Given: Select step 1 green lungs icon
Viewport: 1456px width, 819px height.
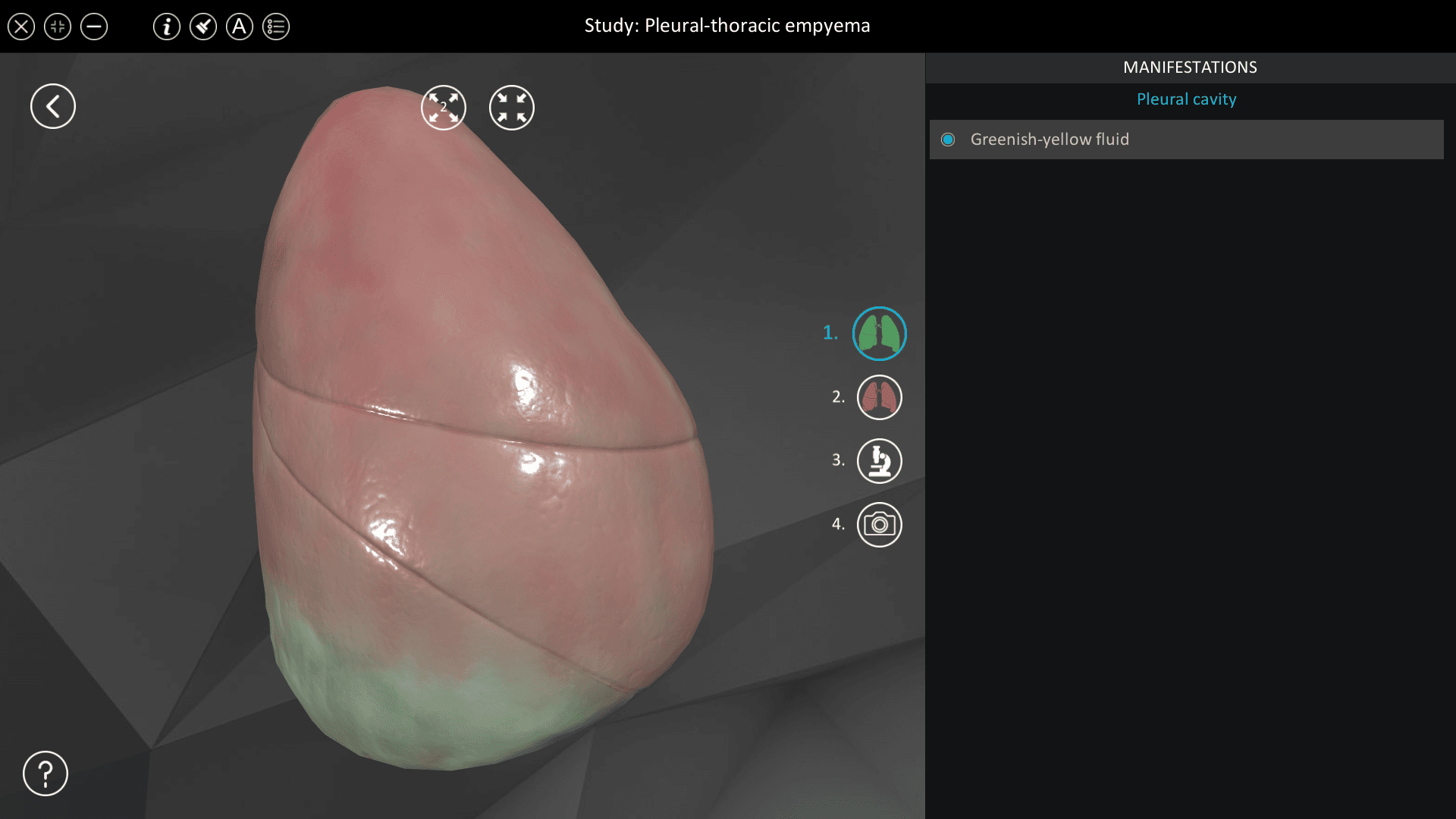Looking at the screenshot, I should point(880,334).
